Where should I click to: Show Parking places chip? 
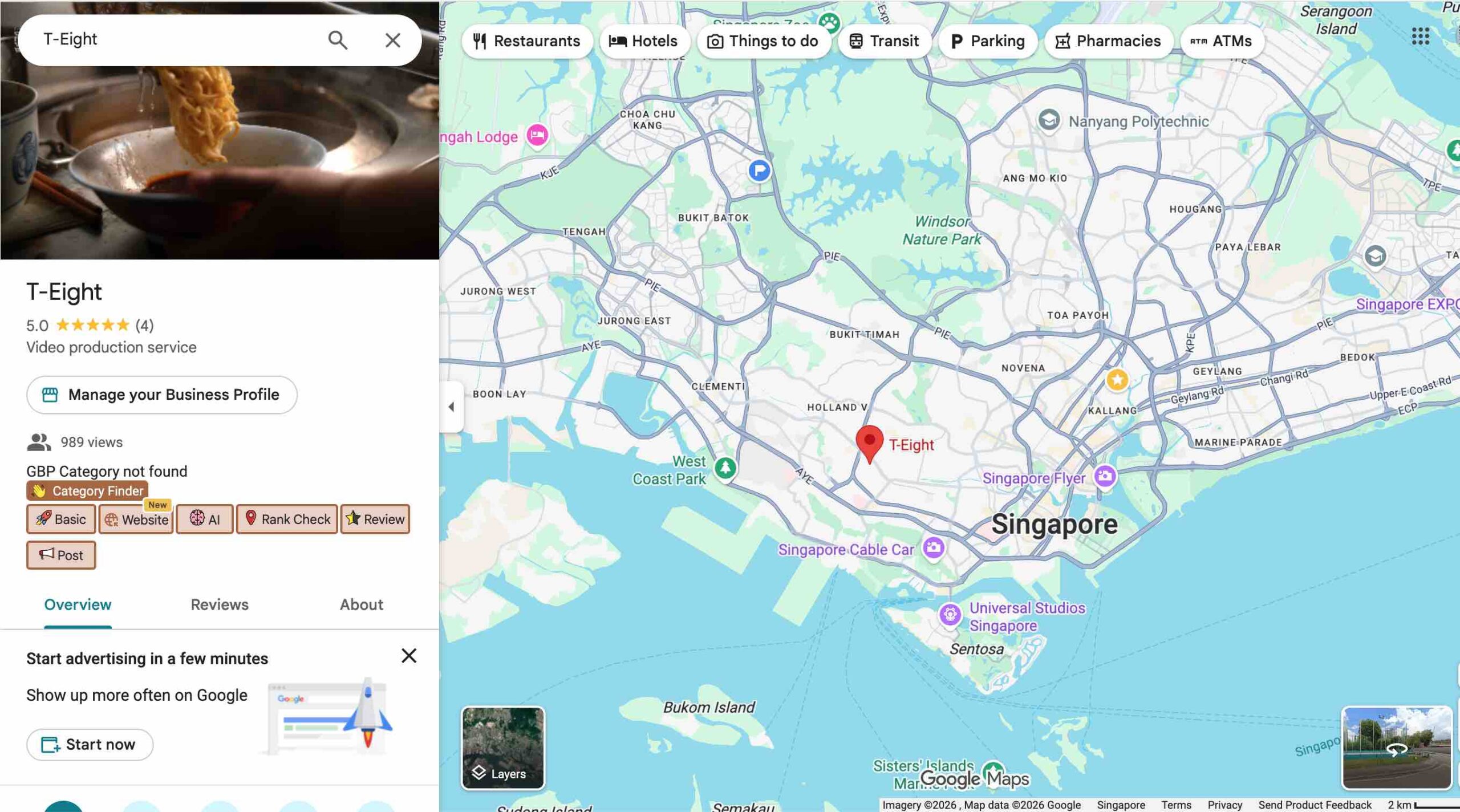coord(988,41)
